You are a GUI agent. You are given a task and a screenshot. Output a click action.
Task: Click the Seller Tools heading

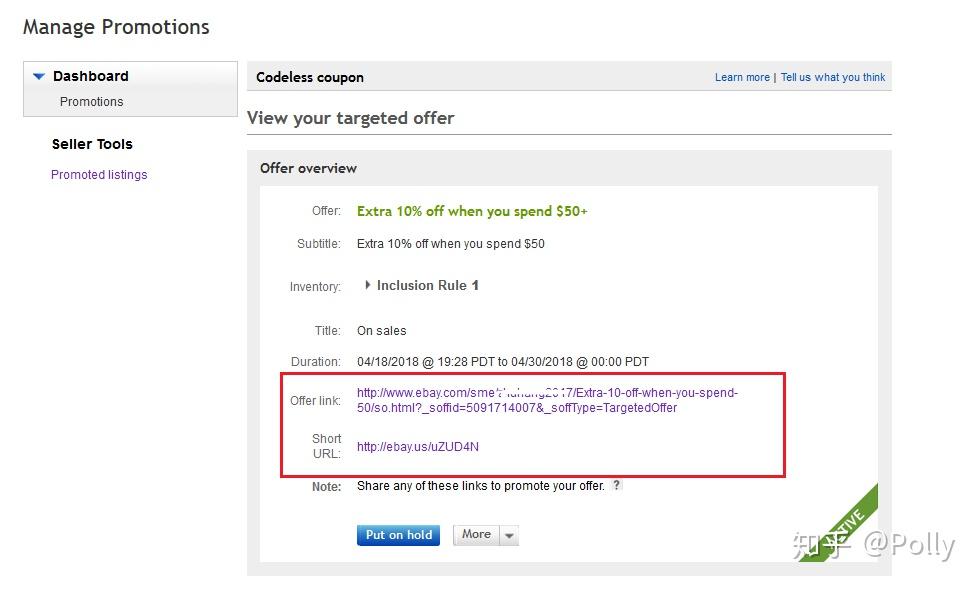coord(92,144)
